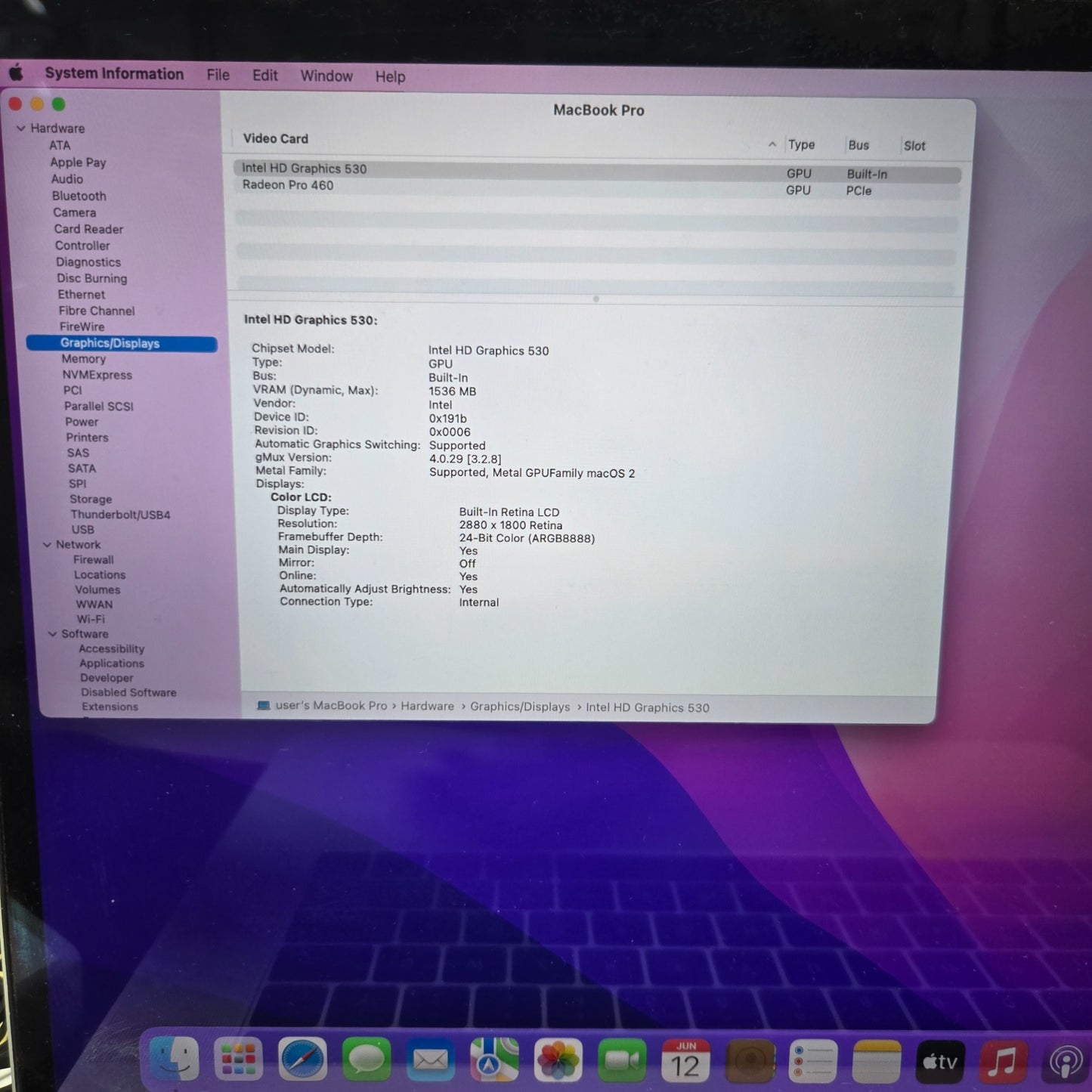Open Notes from the Dock

click(x=877, y=1062)
